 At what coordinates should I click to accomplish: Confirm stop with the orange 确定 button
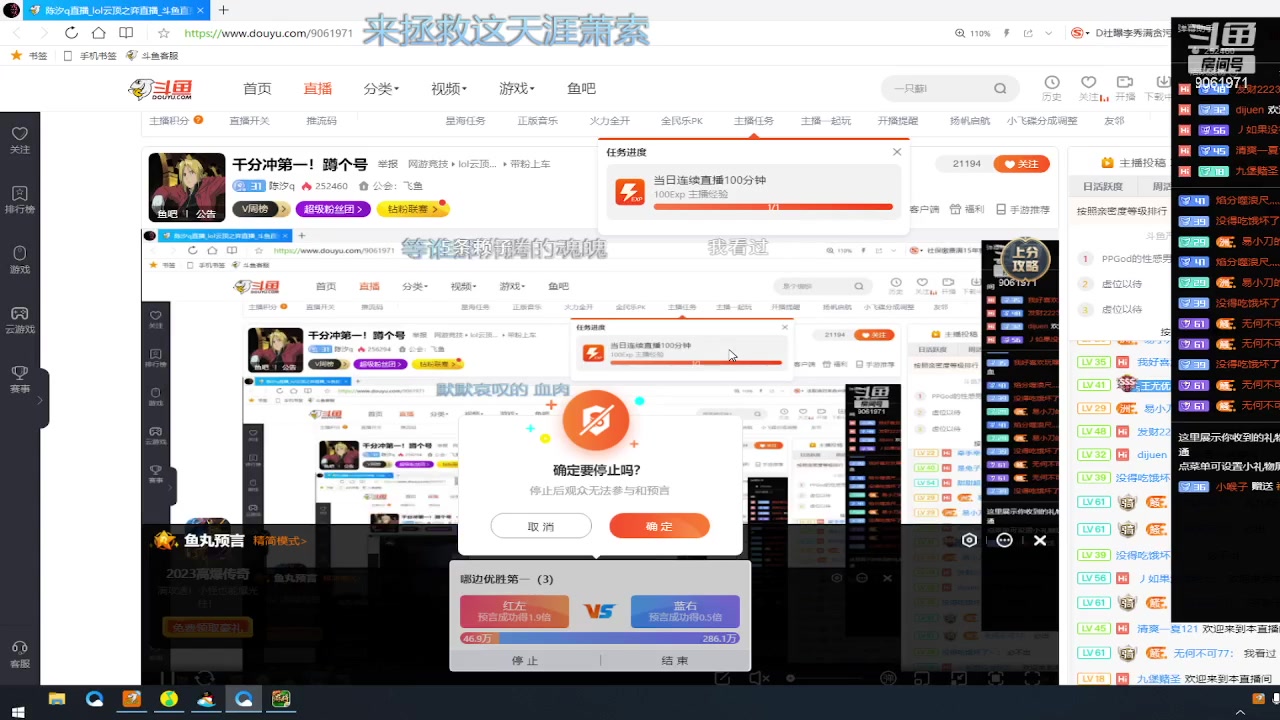coord(659,526)
